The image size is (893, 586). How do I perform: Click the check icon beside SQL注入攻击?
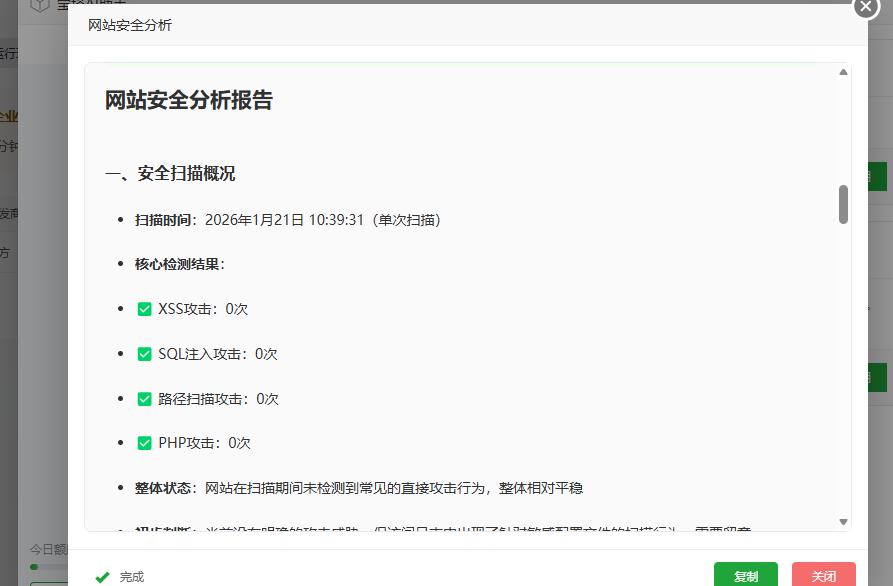(x=143, y=353)
